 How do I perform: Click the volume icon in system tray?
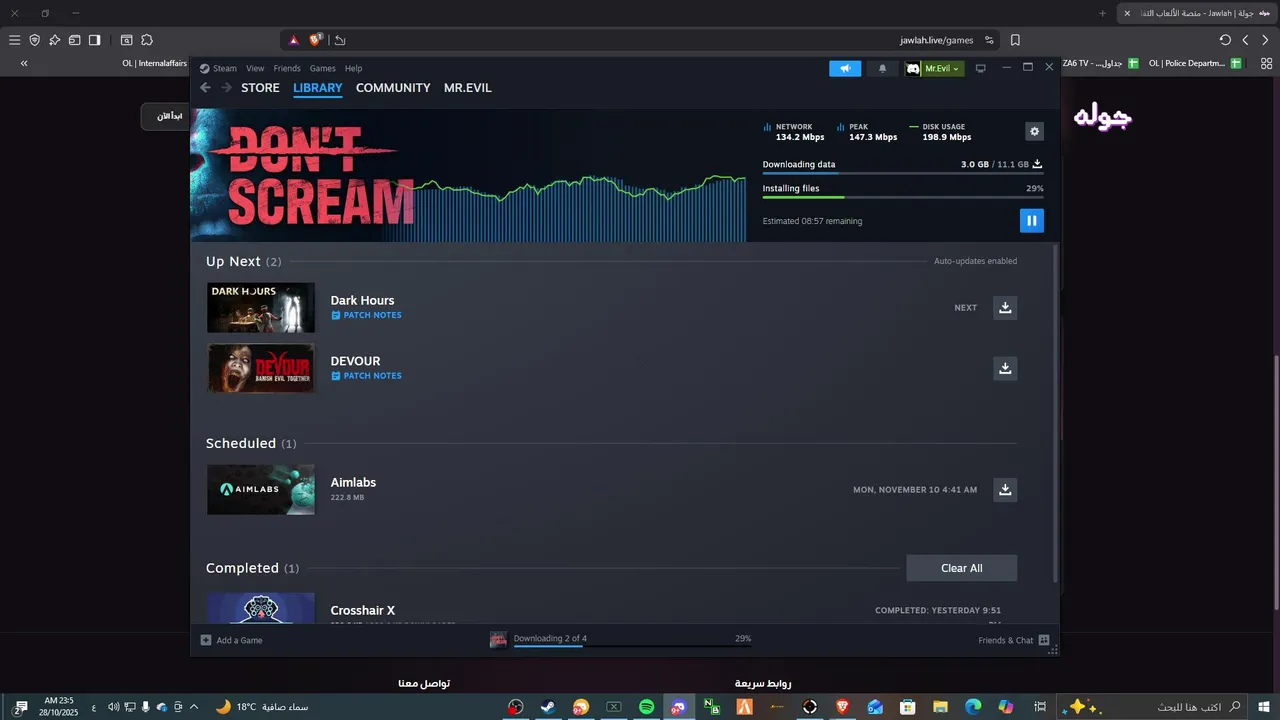tap(113, 707)
